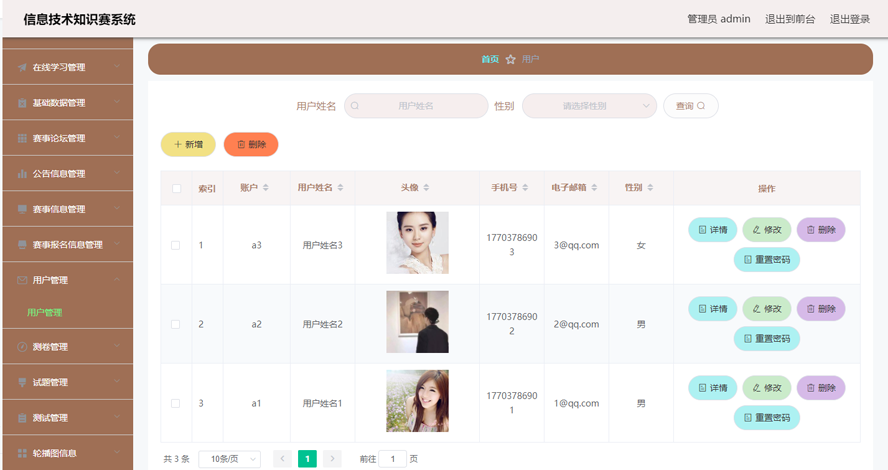Image resolution: width=888 pixels, height=470 pixels.
Task: Open the 10条/页 page size dropdown
Action: click(229, 459)
